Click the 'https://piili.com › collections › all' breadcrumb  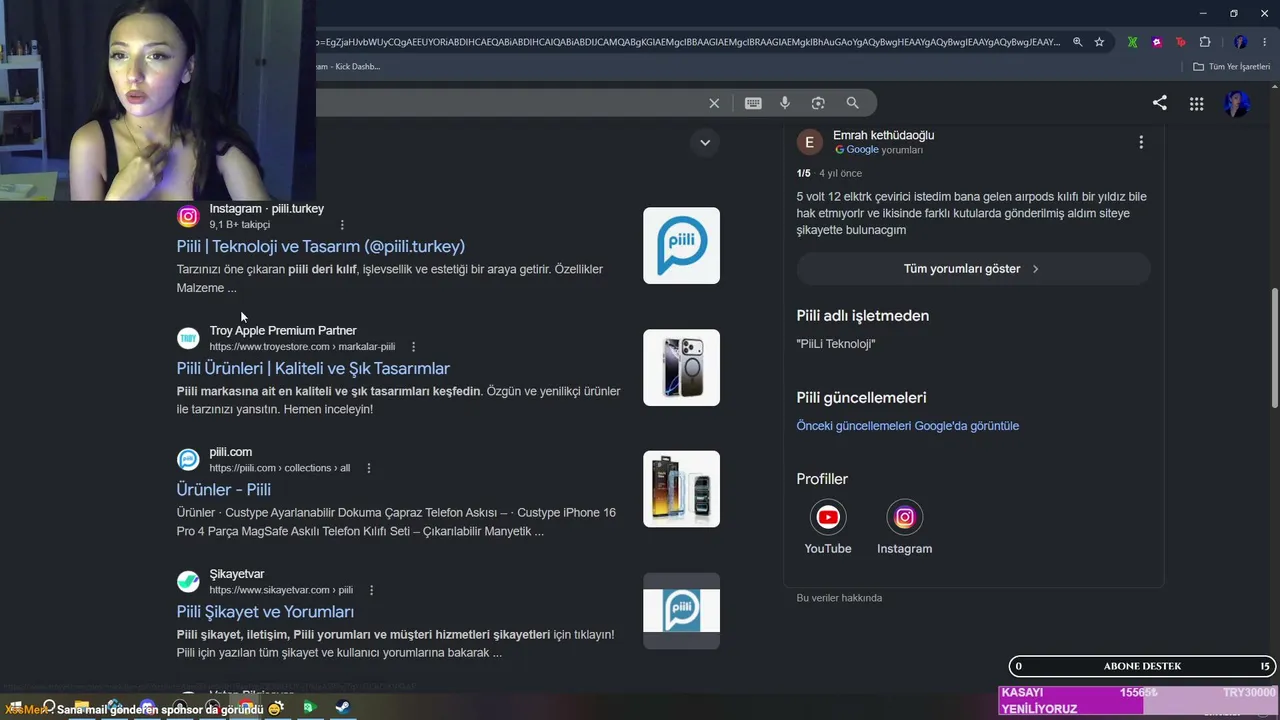click(280, 468)
